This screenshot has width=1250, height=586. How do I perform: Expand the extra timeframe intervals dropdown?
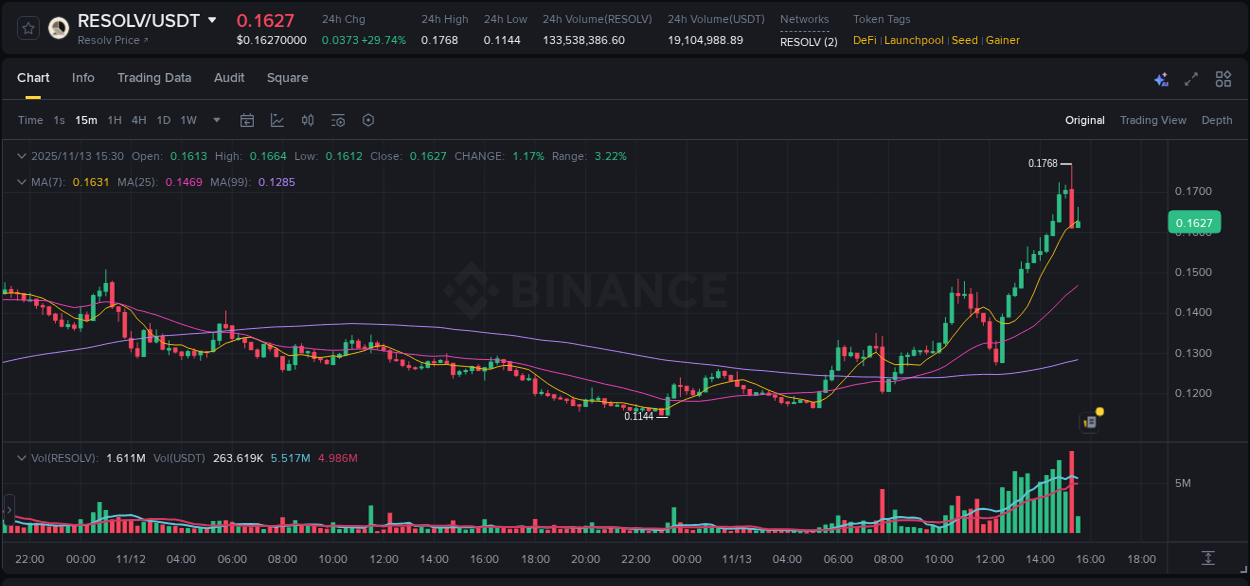click(216, 120)
